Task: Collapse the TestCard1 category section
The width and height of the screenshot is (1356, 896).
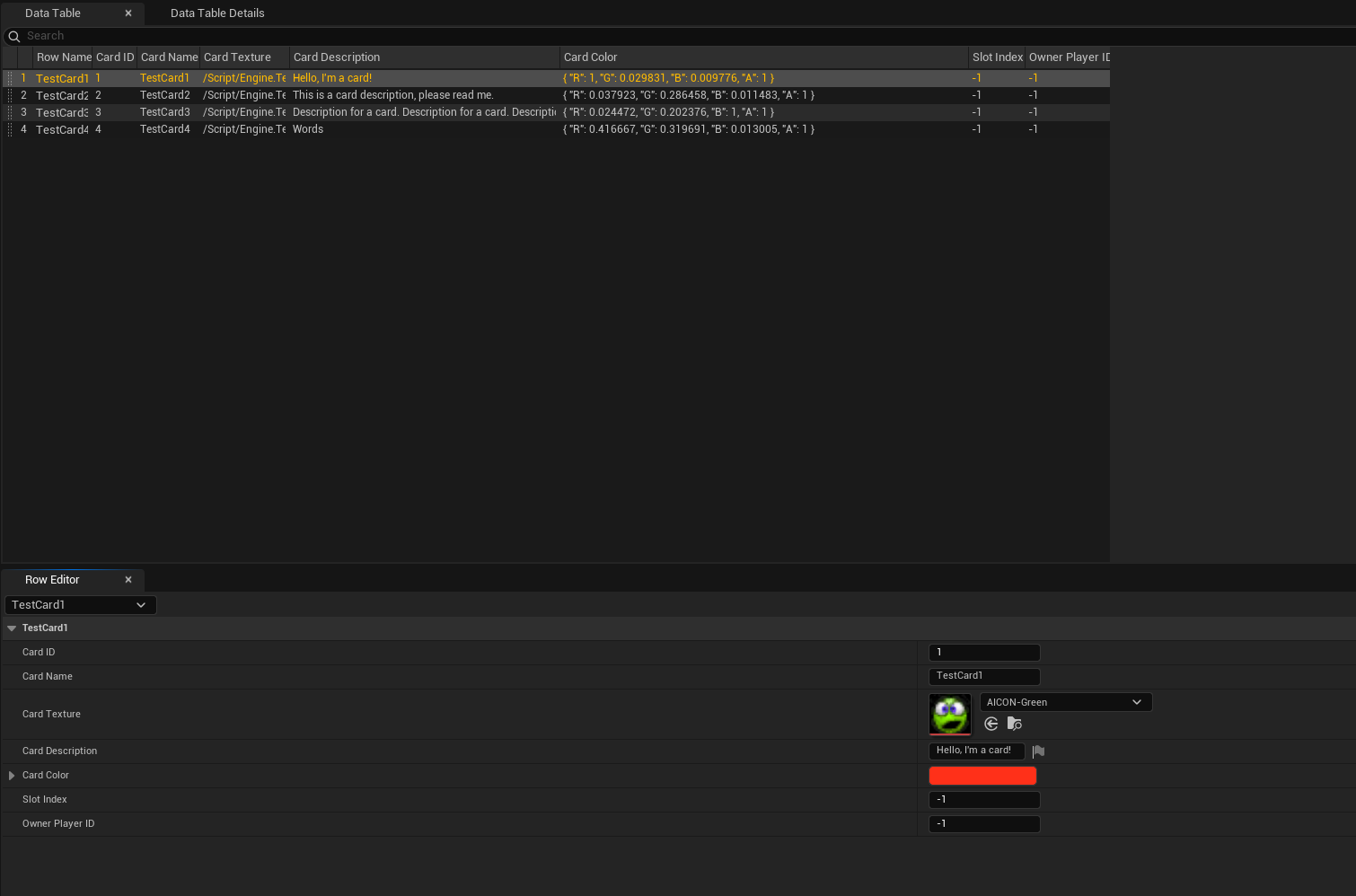Action: point(12,628)
